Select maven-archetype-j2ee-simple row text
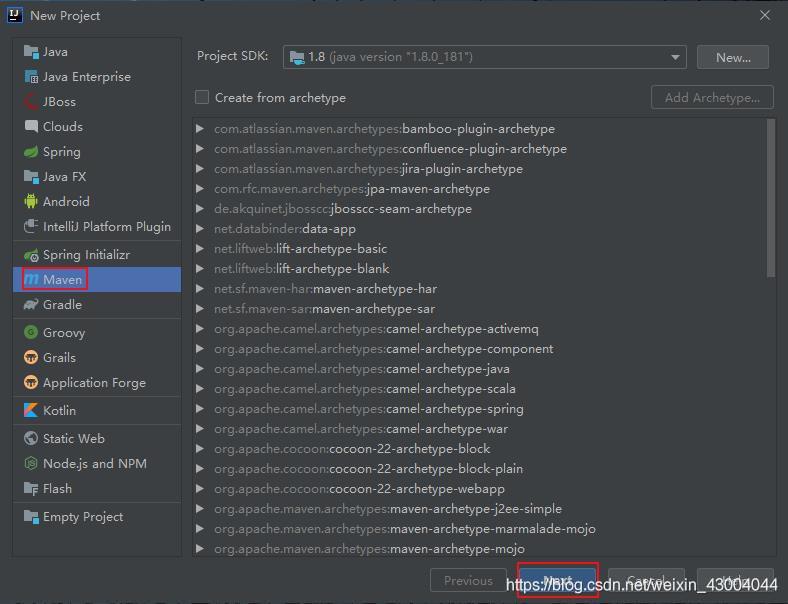Viewport: 788px width, 604px height. coord(388,509)
